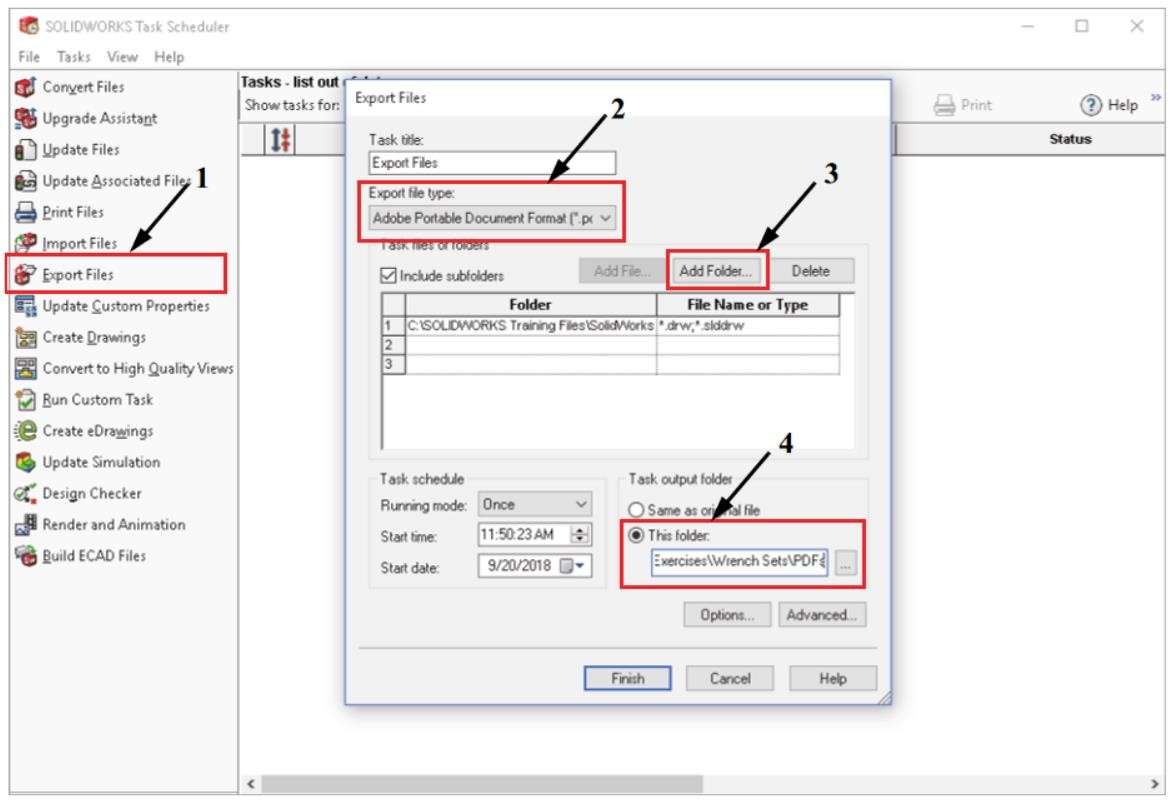Click the Delete button in Export Files dialog

(x=810, y=271)
